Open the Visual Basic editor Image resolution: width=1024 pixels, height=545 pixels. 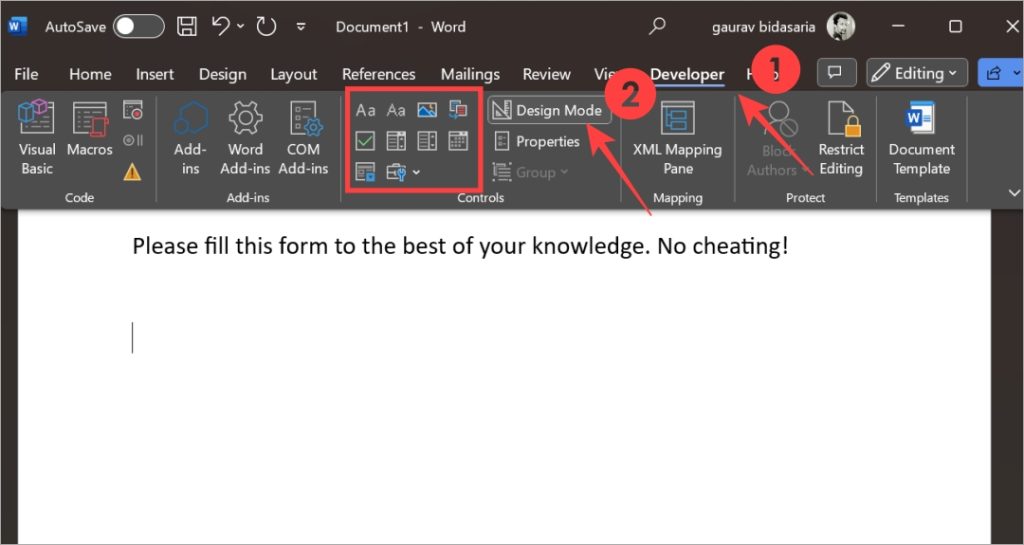(37, 138)
